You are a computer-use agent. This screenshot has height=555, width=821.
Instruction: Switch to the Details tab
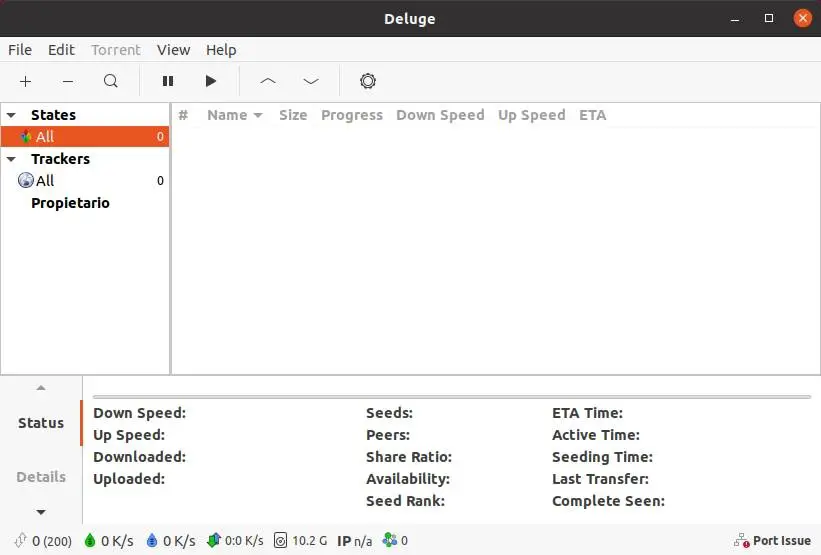point(41,477)
